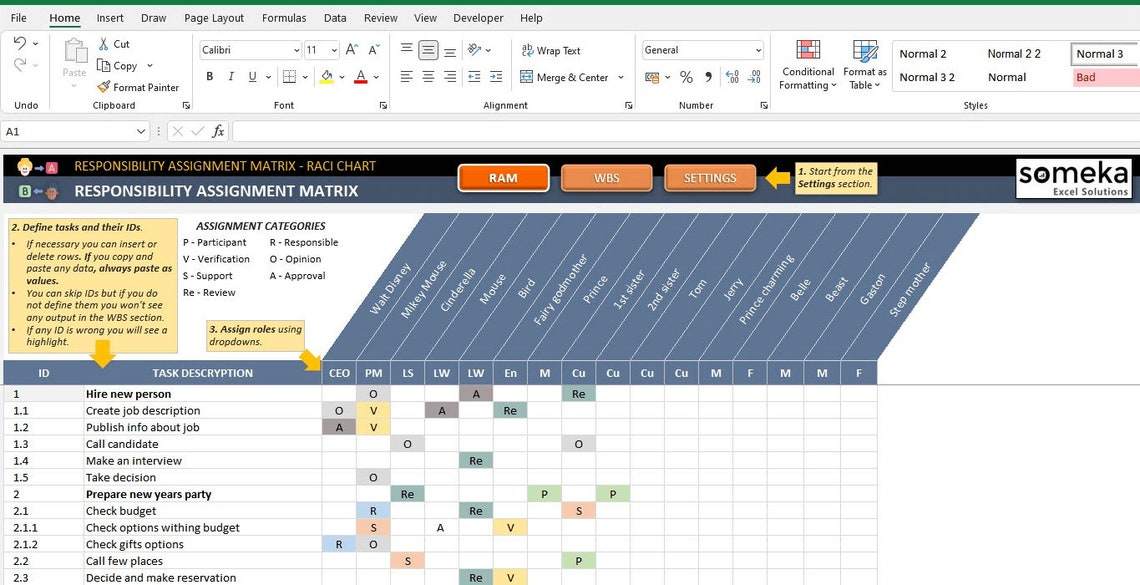The image size is (1140, 585).
Task: Click the Undo arrow icon
Action: point(22,42)
